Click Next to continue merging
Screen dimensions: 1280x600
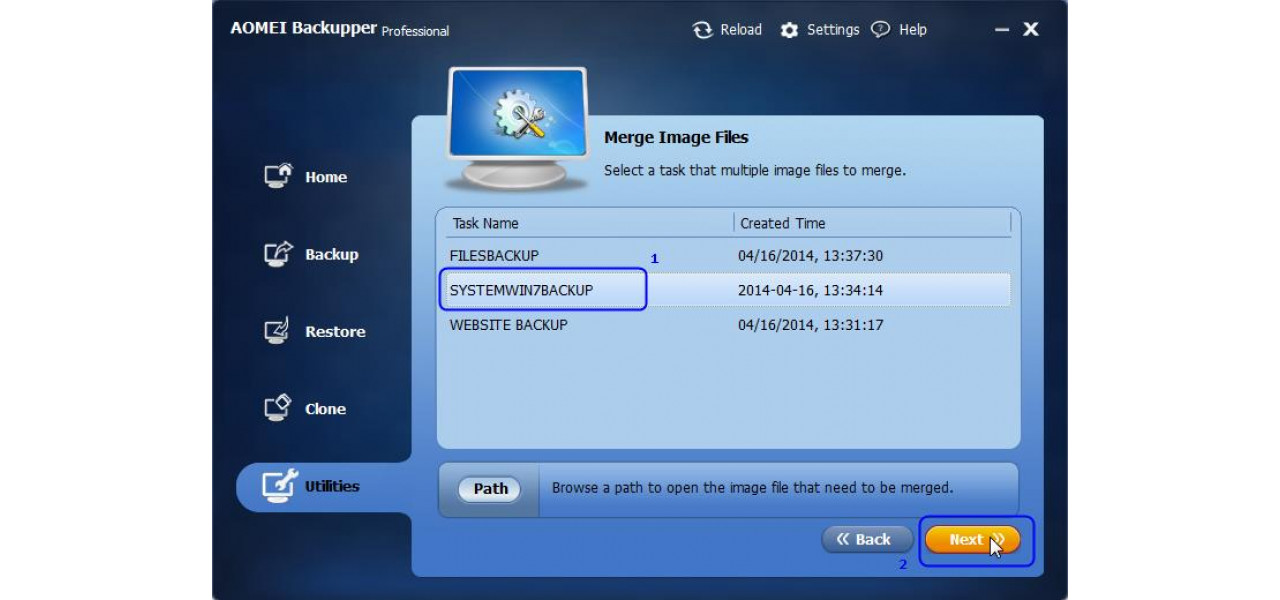point(972,540)
